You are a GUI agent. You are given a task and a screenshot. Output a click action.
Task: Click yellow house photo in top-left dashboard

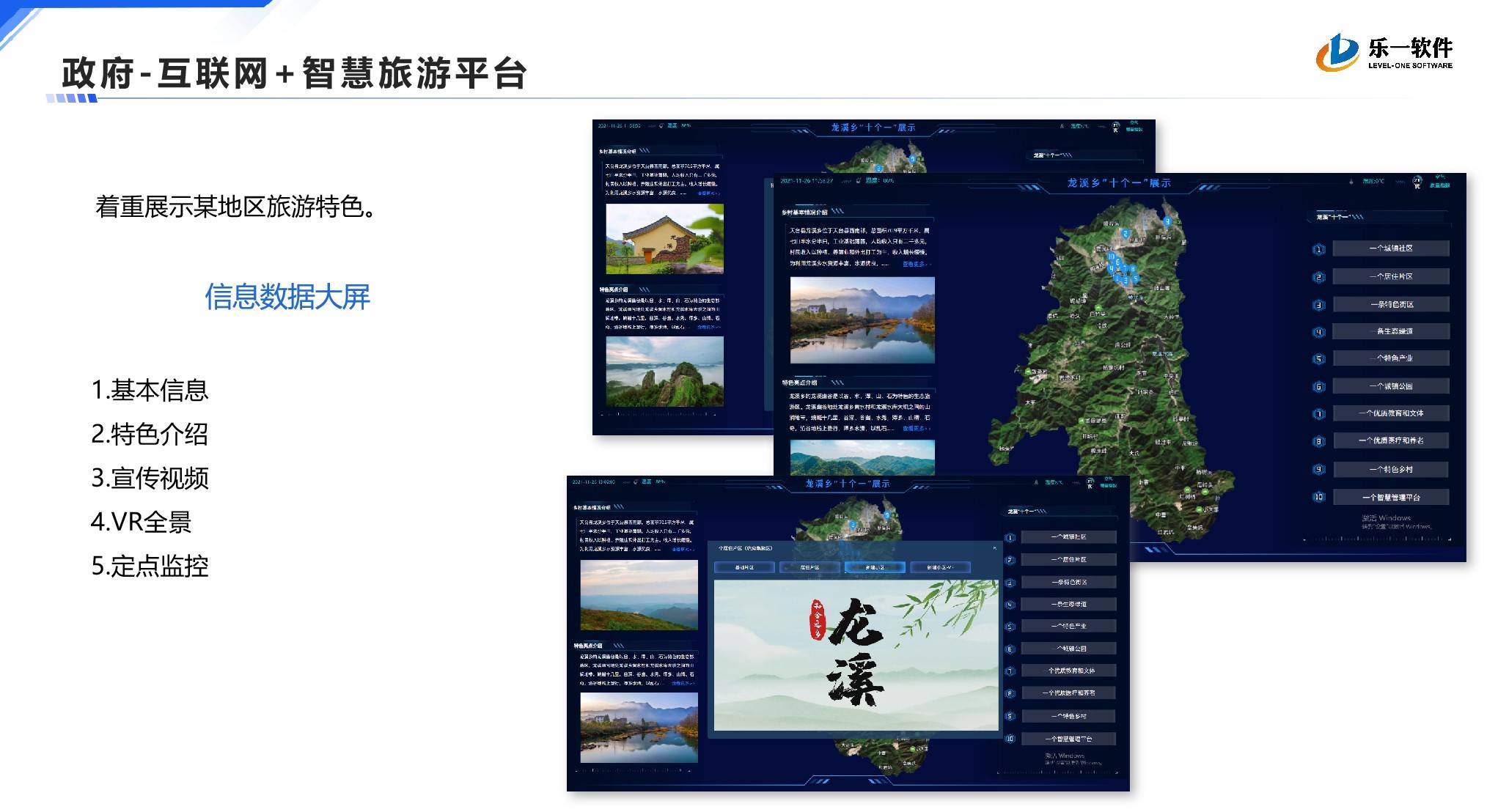[664, 239]
